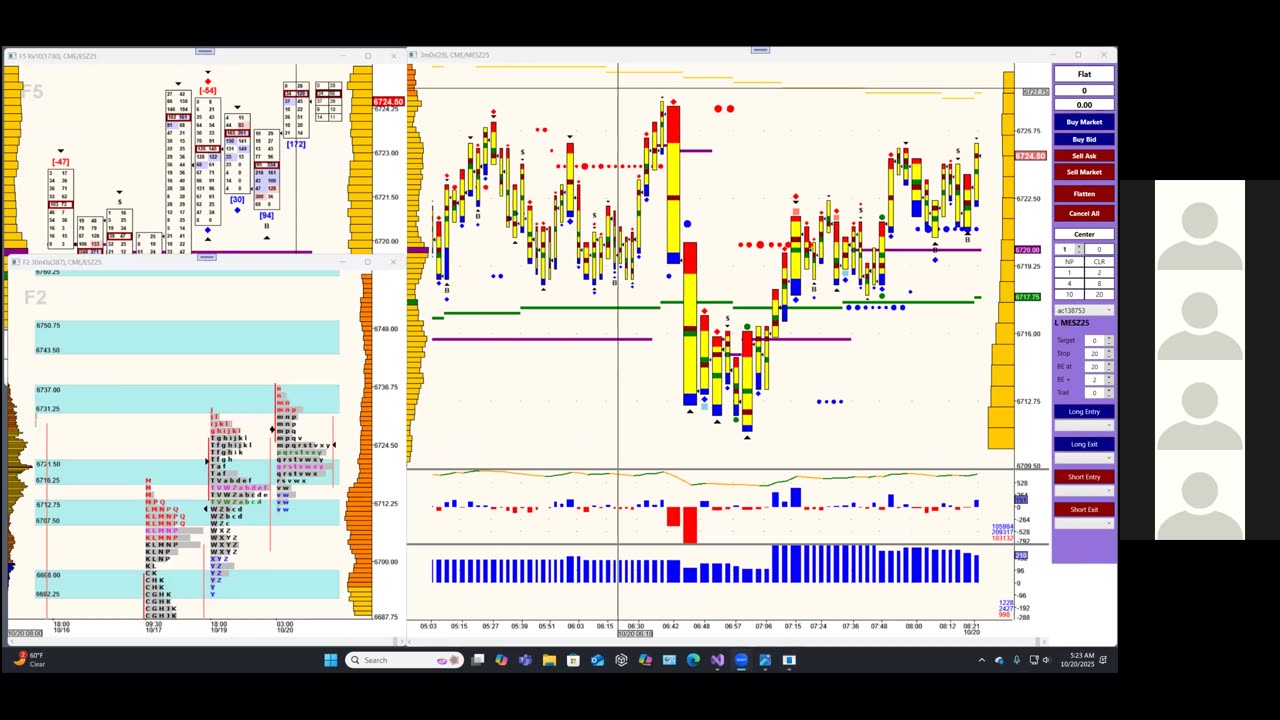Screen dimensions: 1280x720
Task: Click the Center button in order panel
Action: (x=1084, y=234)
